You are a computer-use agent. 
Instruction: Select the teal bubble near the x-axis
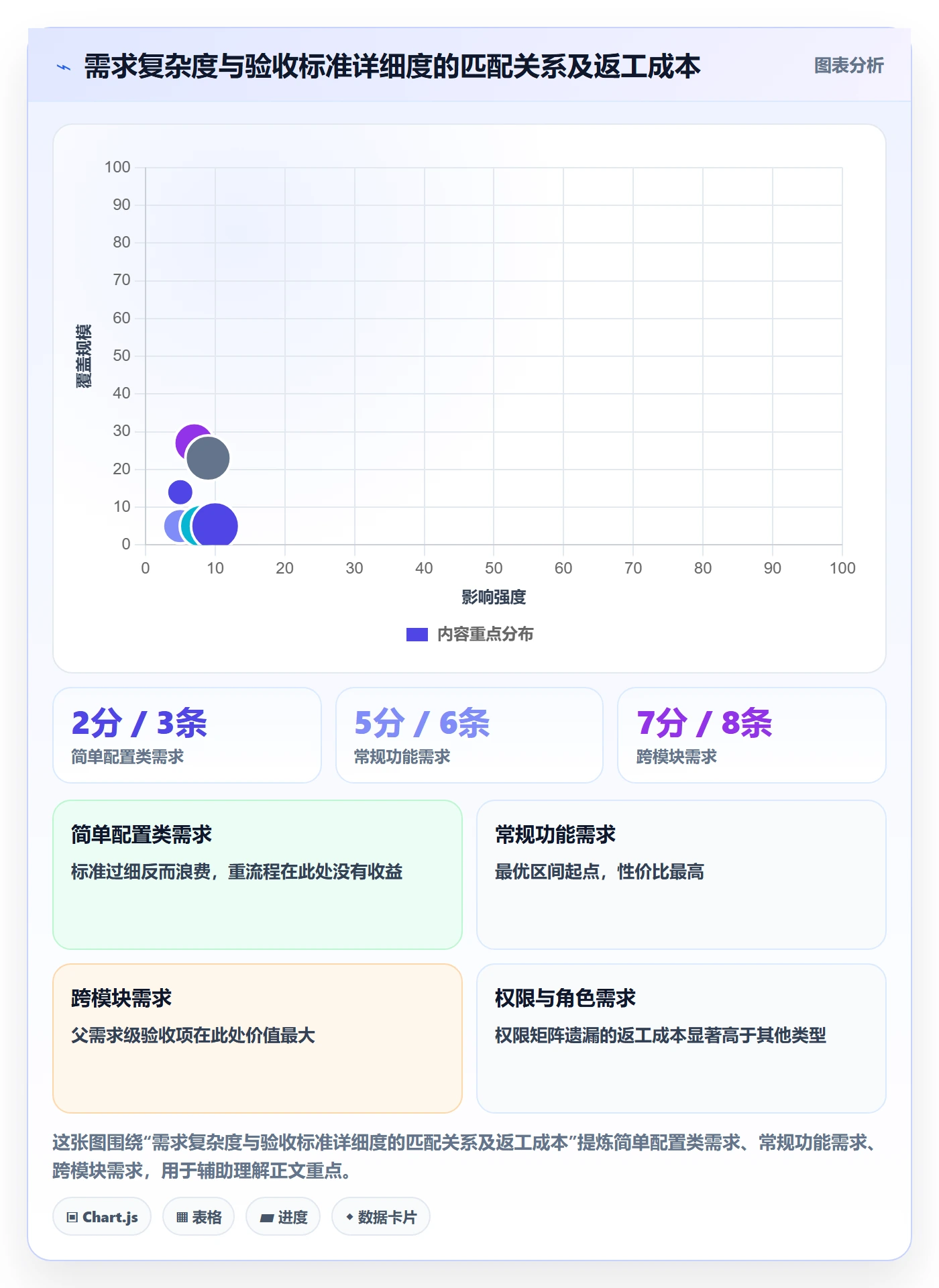click(x=186, y=526)
